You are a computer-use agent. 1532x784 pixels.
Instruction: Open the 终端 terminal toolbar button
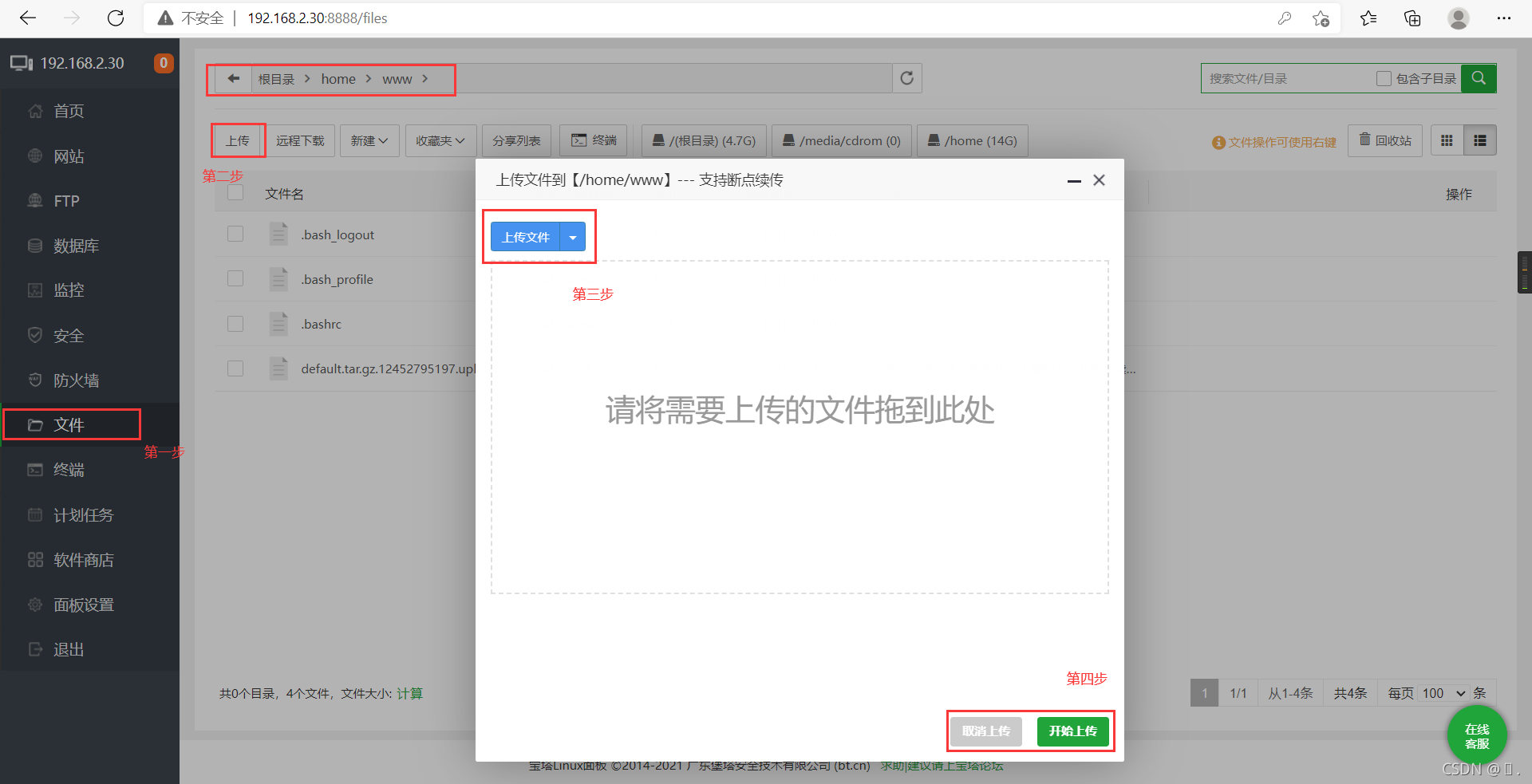tap(594, 140)
